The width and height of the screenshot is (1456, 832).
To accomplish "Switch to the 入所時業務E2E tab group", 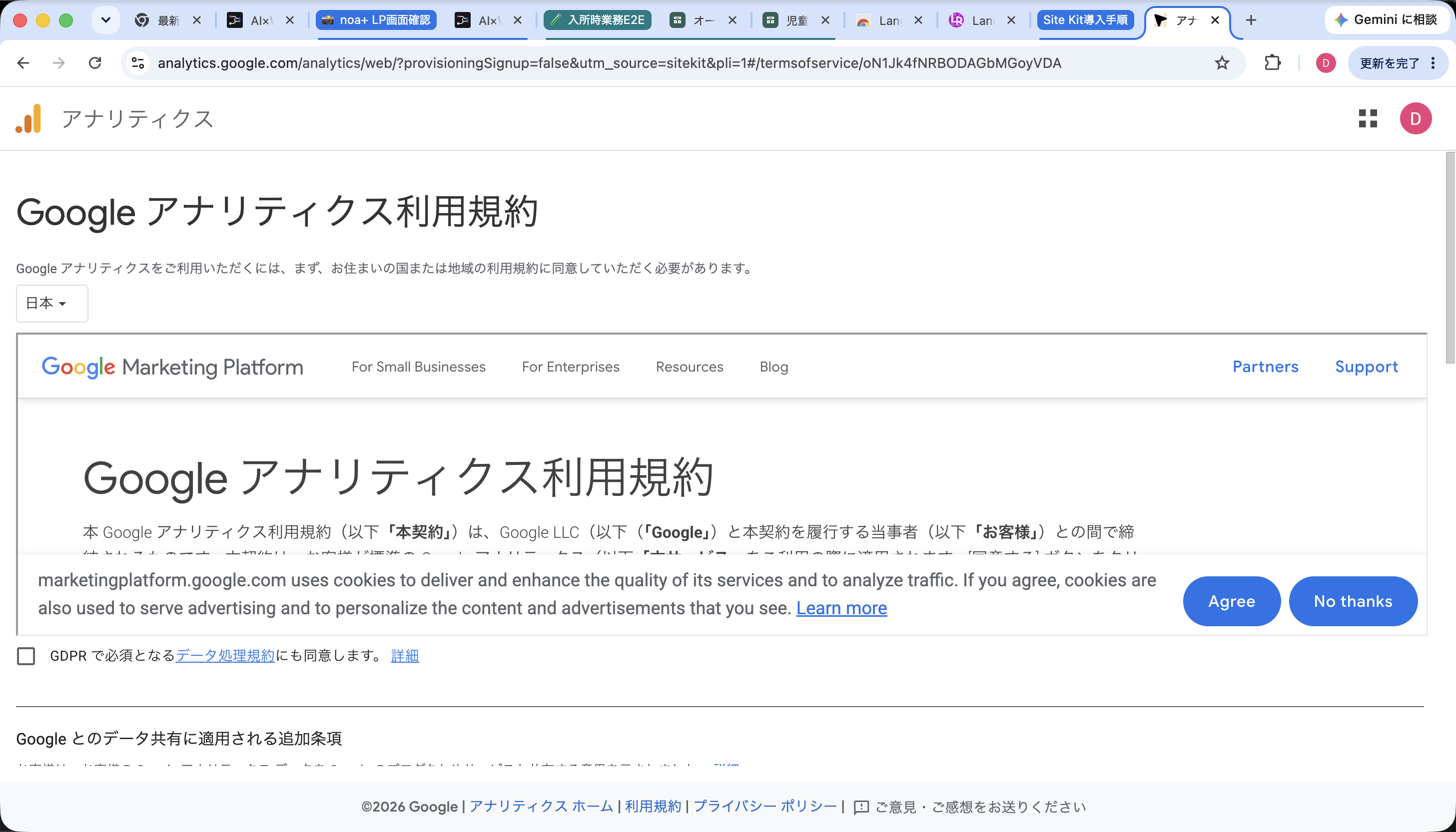I will (598, 20).
